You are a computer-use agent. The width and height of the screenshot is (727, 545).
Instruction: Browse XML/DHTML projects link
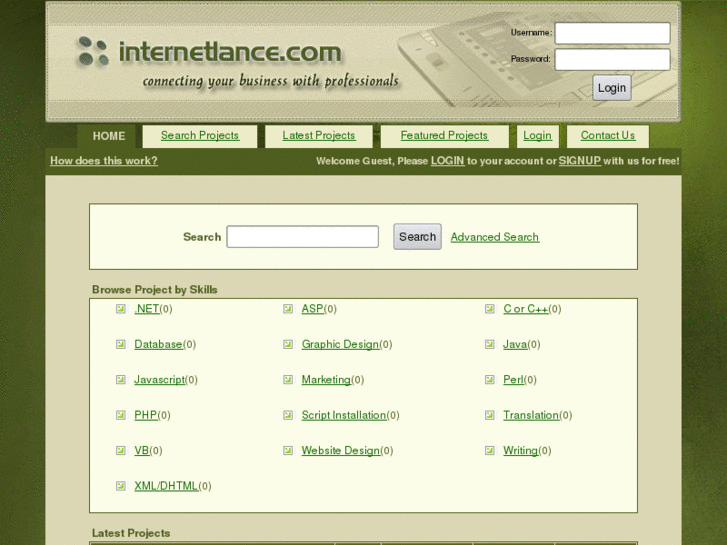pyautogui.click(x=166, y=486)
